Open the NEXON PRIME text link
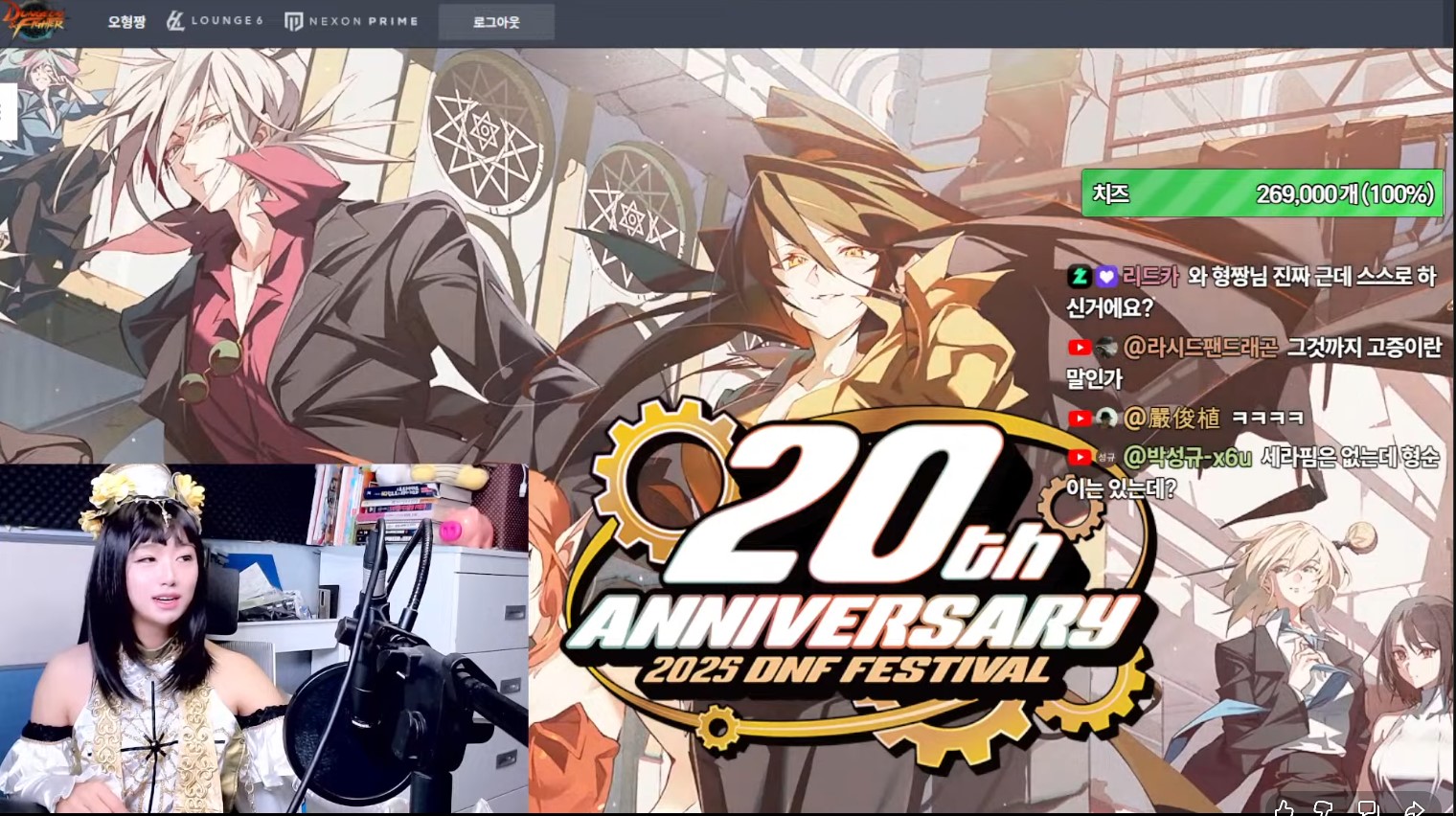1456x816 pixels. (x=363, y=21)
